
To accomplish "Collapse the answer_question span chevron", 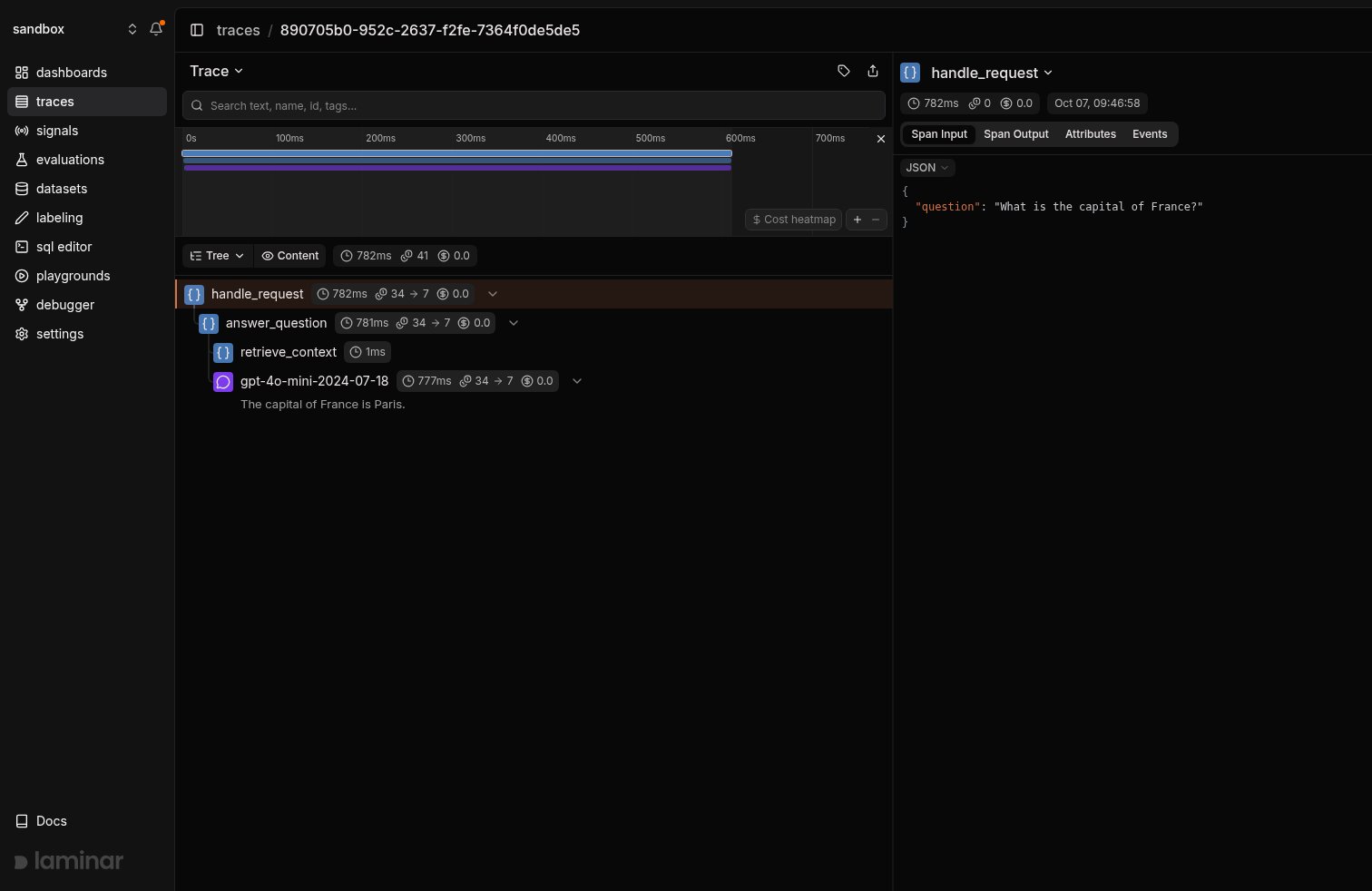I will click(x=514, y=323).
